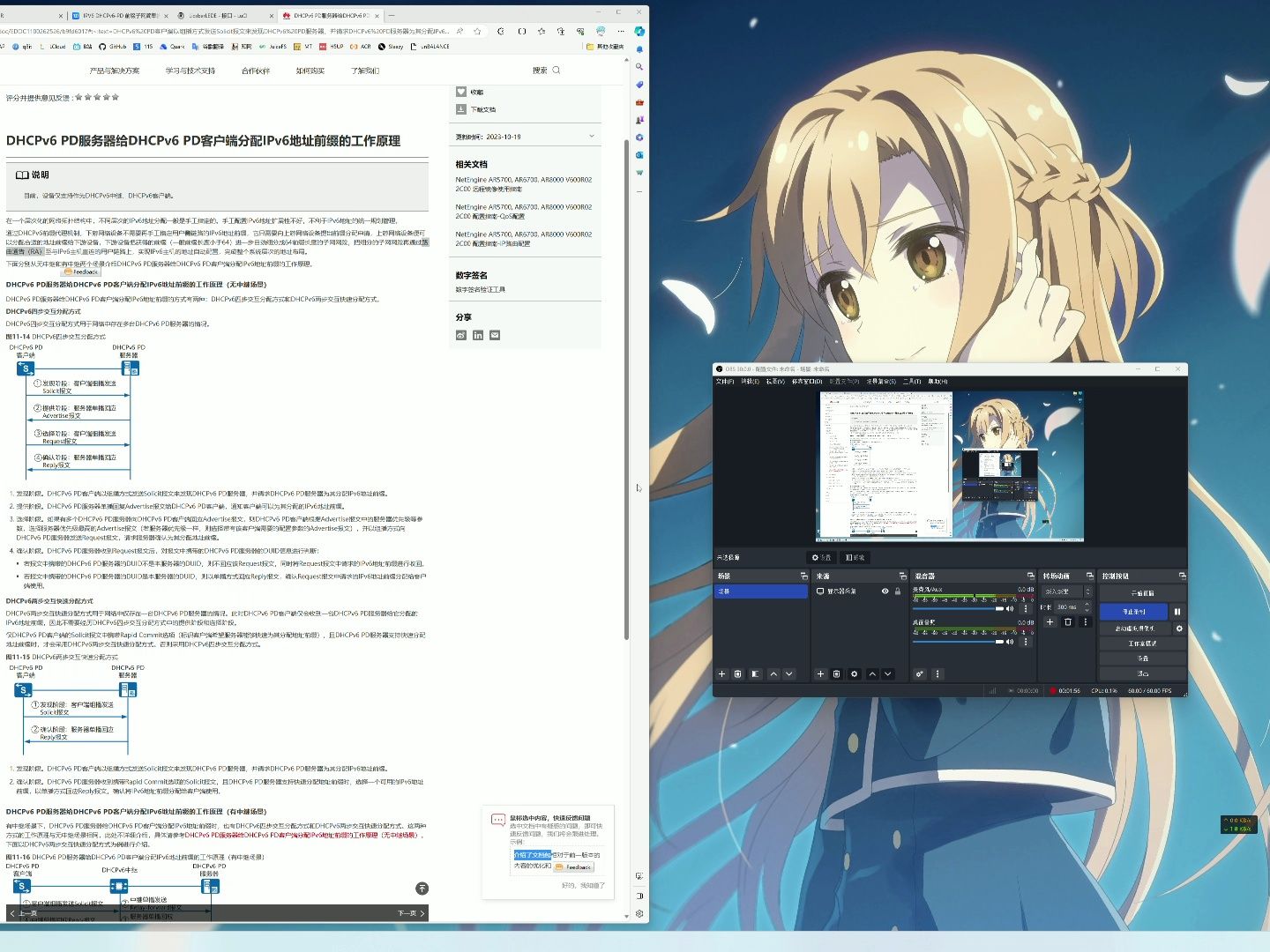This screenshot has height=952, width=1270.
Task: Adjust Mic/Aux volume slider in OBS mixer
Action: (x=958, y=608)
